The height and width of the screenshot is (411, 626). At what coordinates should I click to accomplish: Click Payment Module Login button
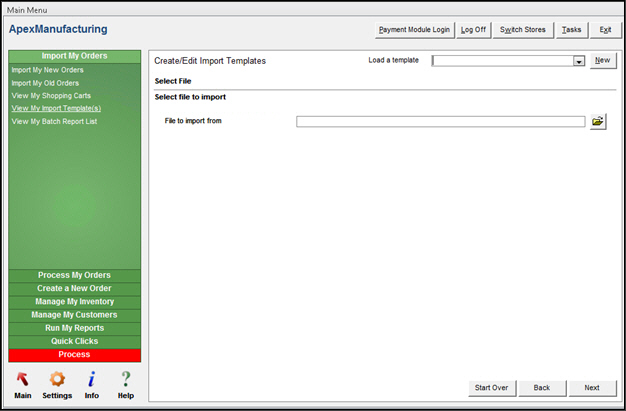click(414, 30)
